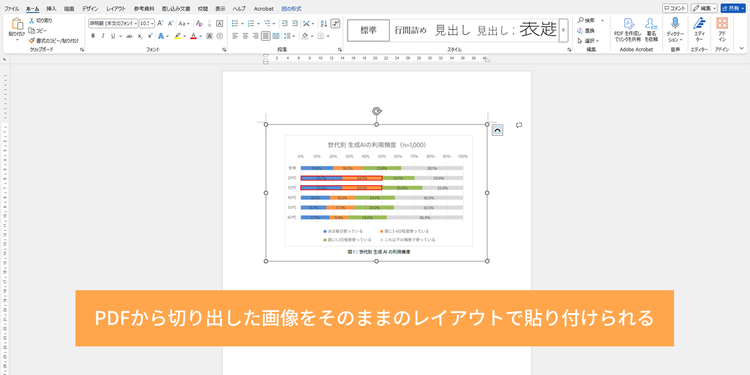The height and width of the screenshot is (375, 750).
Task: Toggle the character shading button
Action: (210, 36)
